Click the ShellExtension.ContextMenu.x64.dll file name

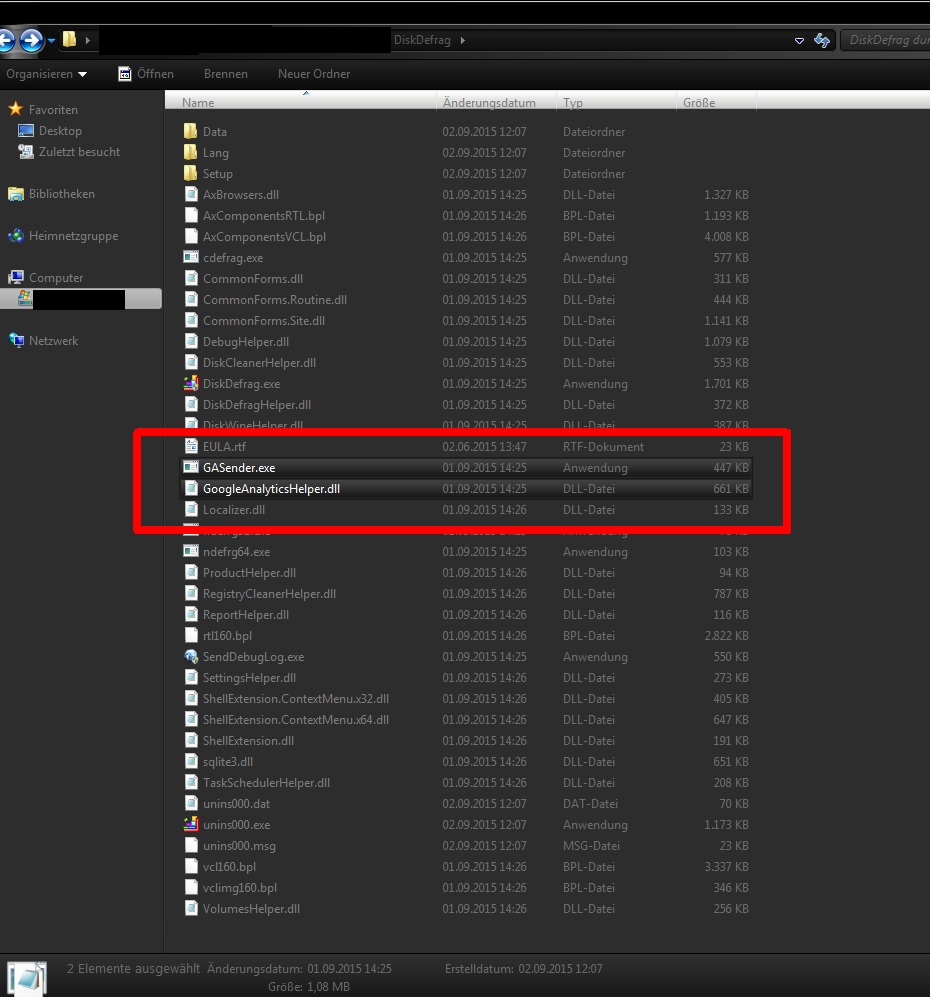point(296,719)
